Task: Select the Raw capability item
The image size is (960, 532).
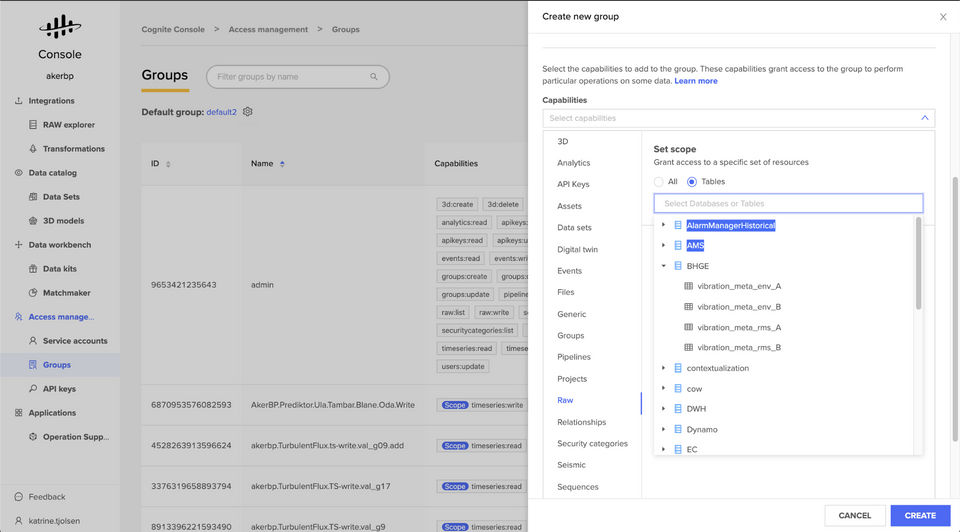Action: (x=566, y=400)
